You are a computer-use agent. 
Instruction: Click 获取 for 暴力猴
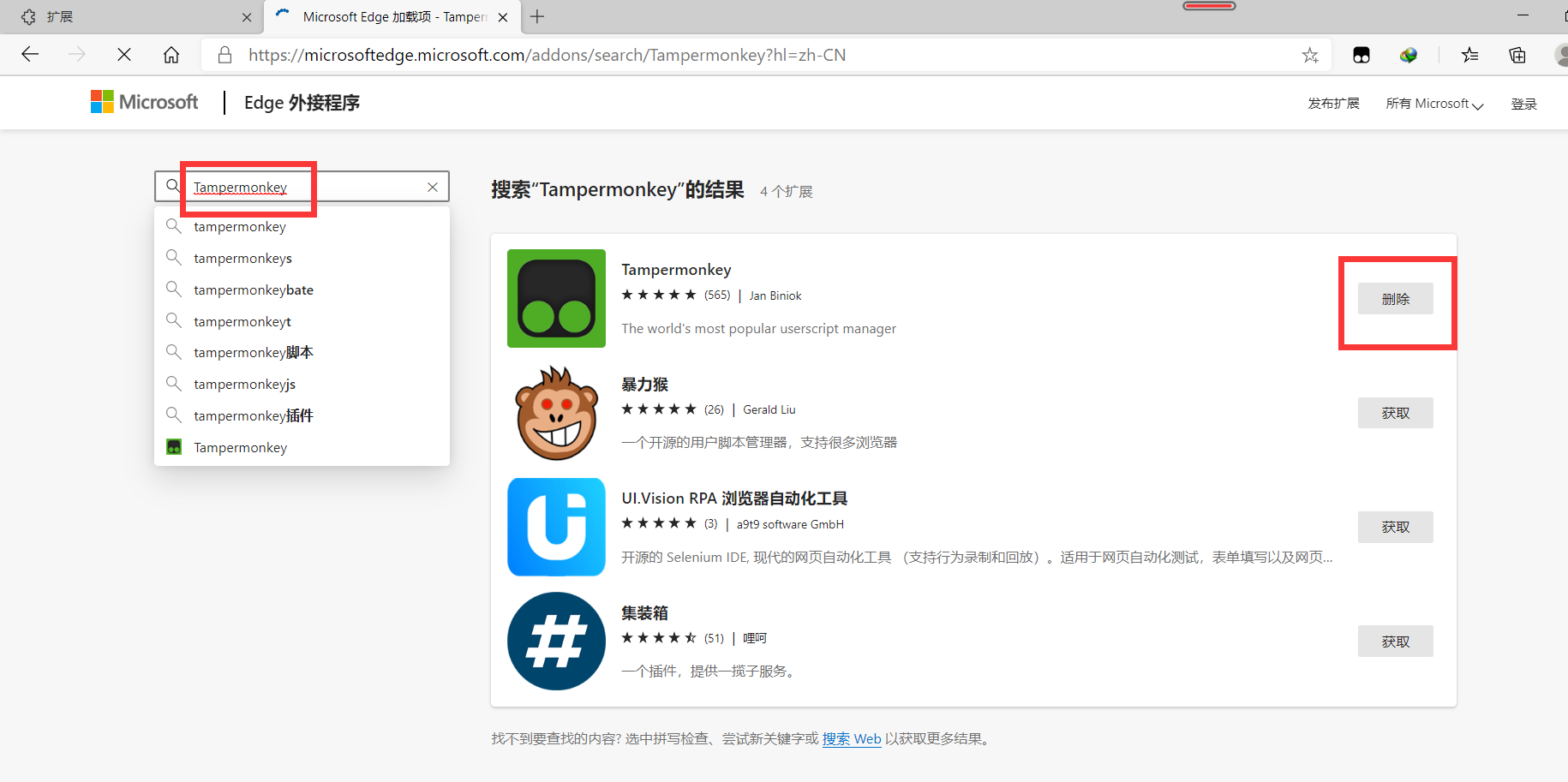pos(1395,413)
